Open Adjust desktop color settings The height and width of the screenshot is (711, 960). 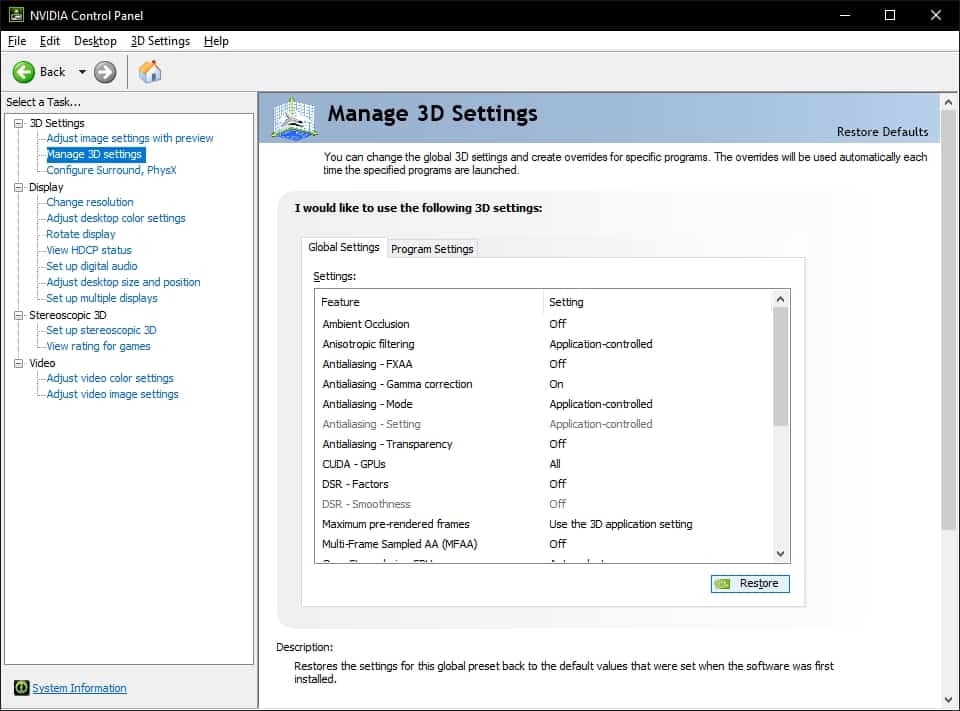116,218
